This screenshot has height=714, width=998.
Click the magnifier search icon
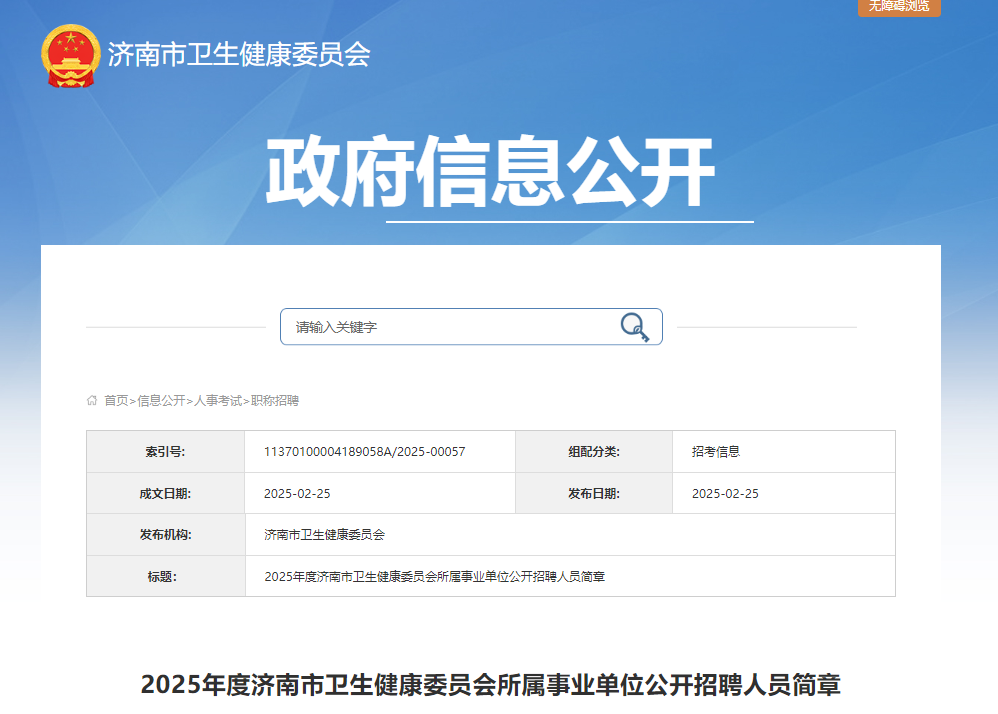point(634,327)
